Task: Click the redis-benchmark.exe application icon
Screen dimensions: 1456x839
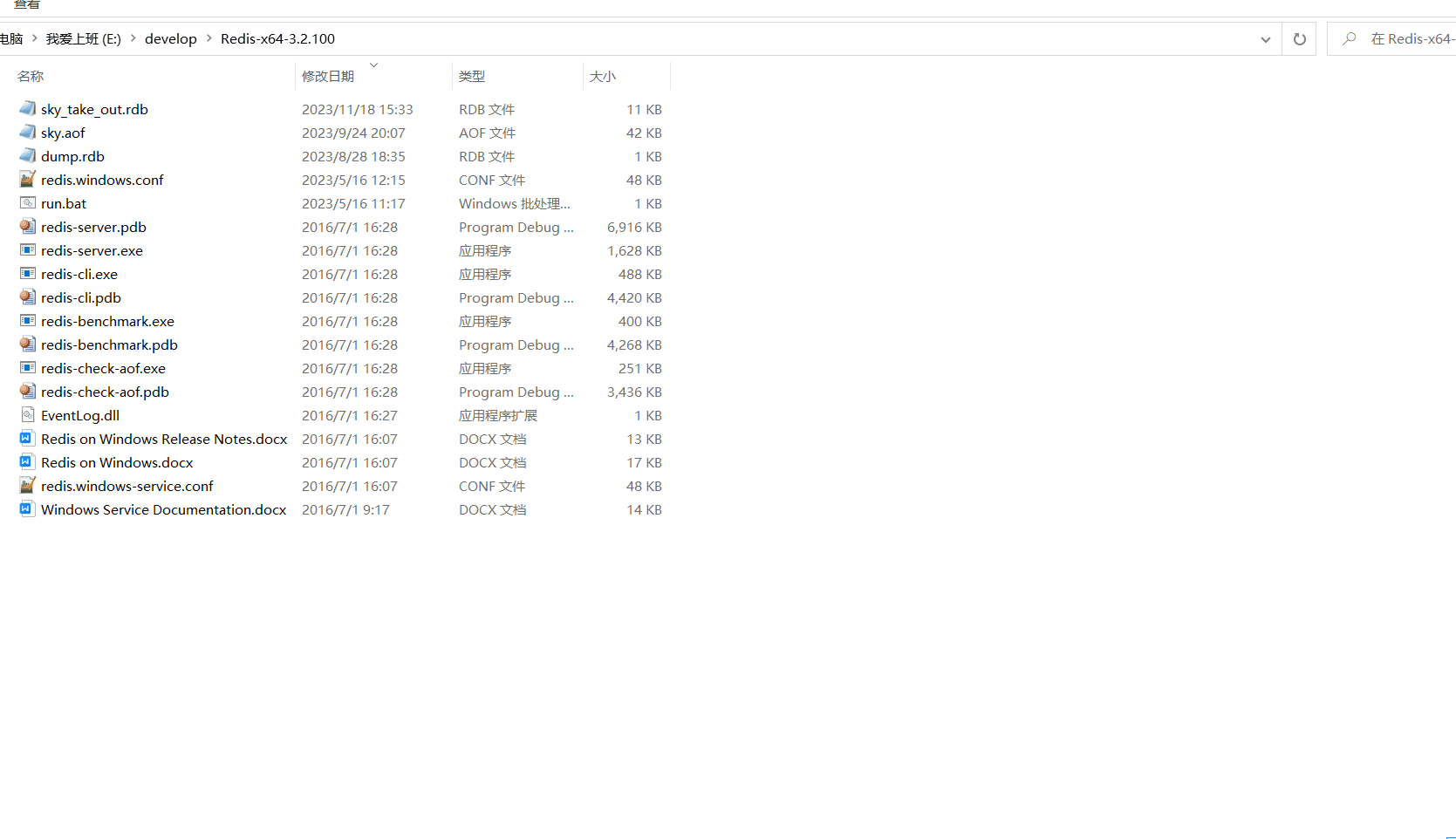Action: pyautogui.click(x=28, y=321)
